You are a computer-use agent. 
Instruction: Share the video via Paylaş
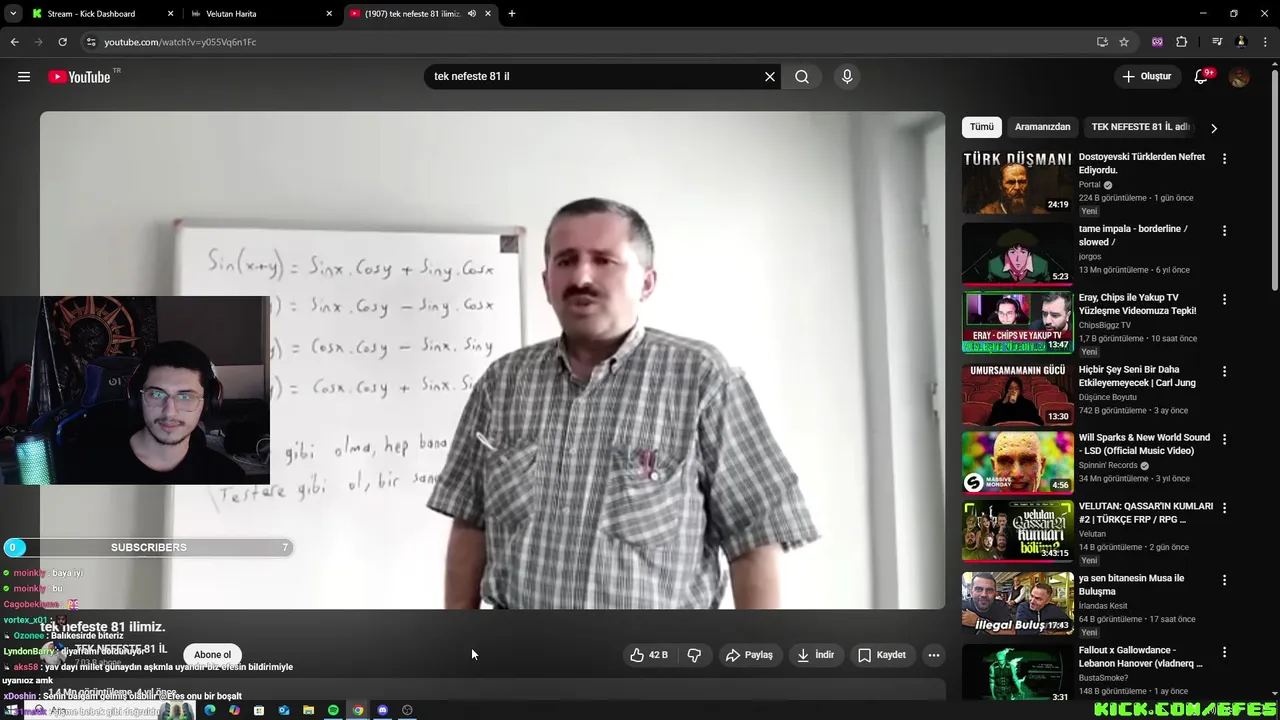click(x=750, y=655)
